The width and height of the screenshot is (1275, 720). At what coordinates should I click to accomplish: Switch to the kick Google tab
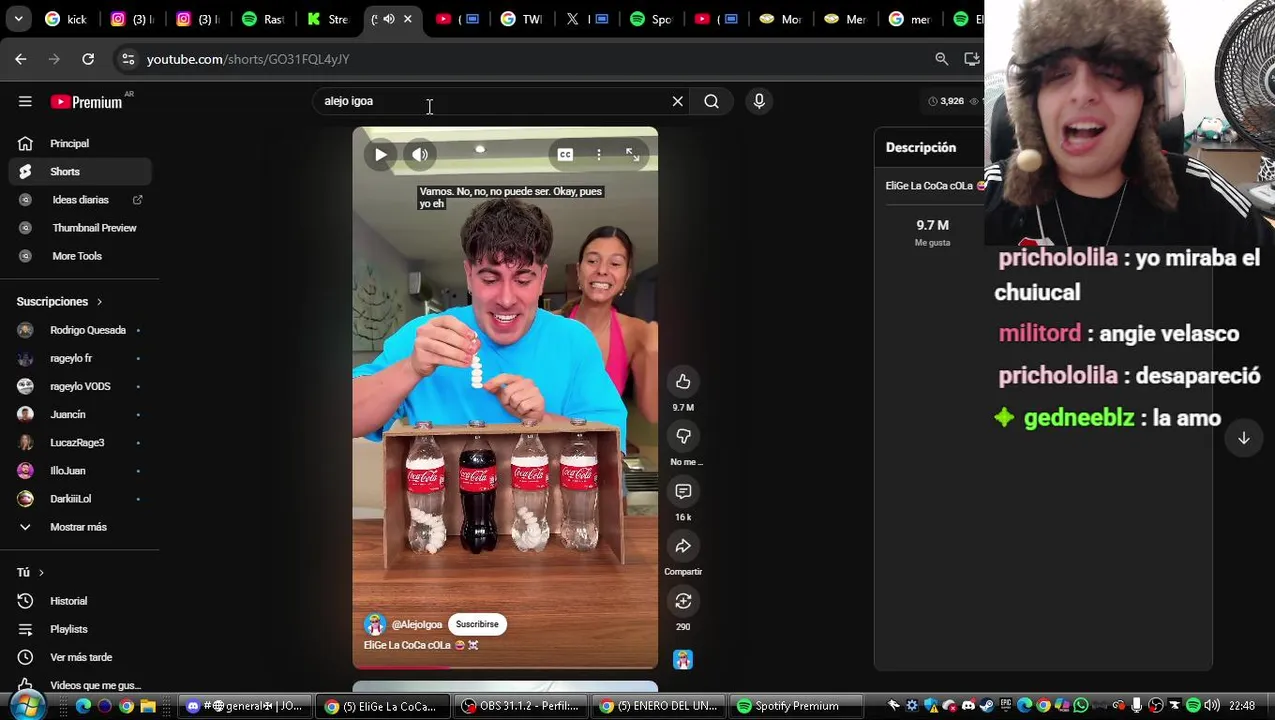(x=68, y=19)
